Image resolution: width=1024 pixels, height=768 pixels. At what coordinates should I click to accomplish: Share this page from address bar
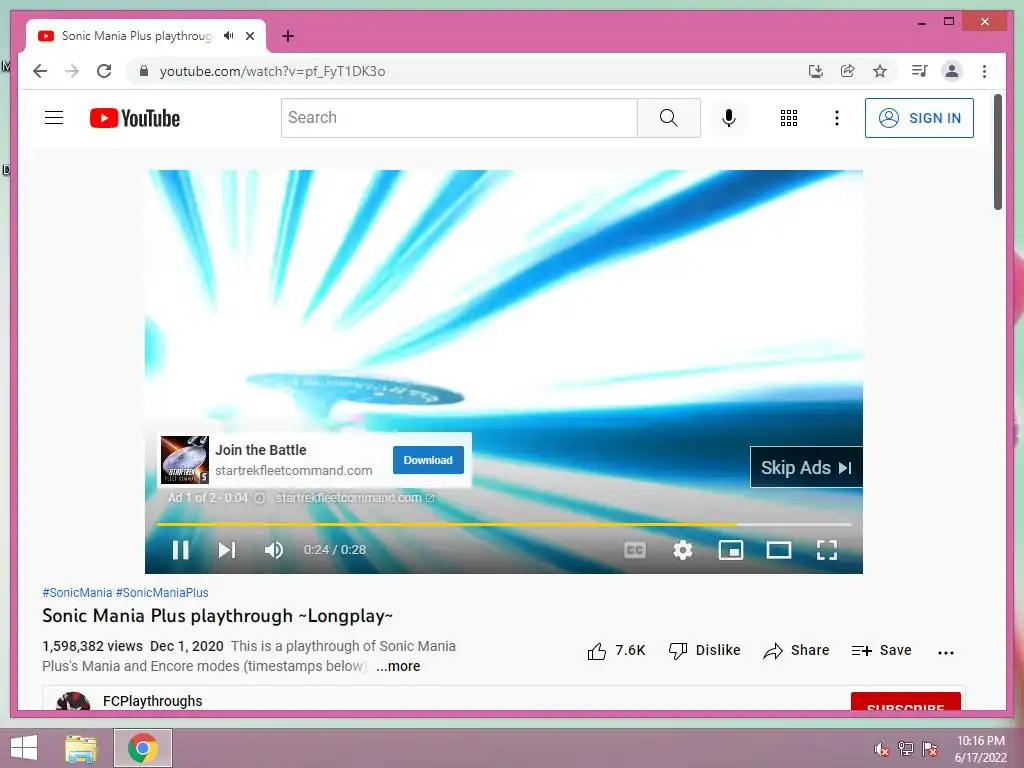(848, 71)
